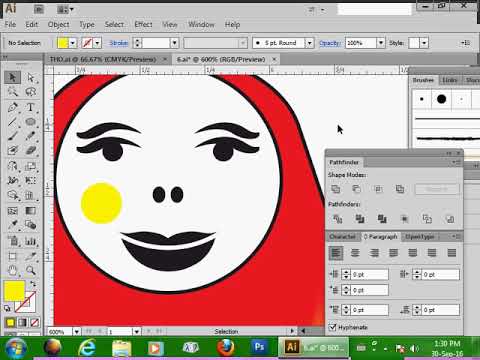This screenshot has height=360, width=480.
Task: Click the Stroke link in control bar
Action: 118,43
